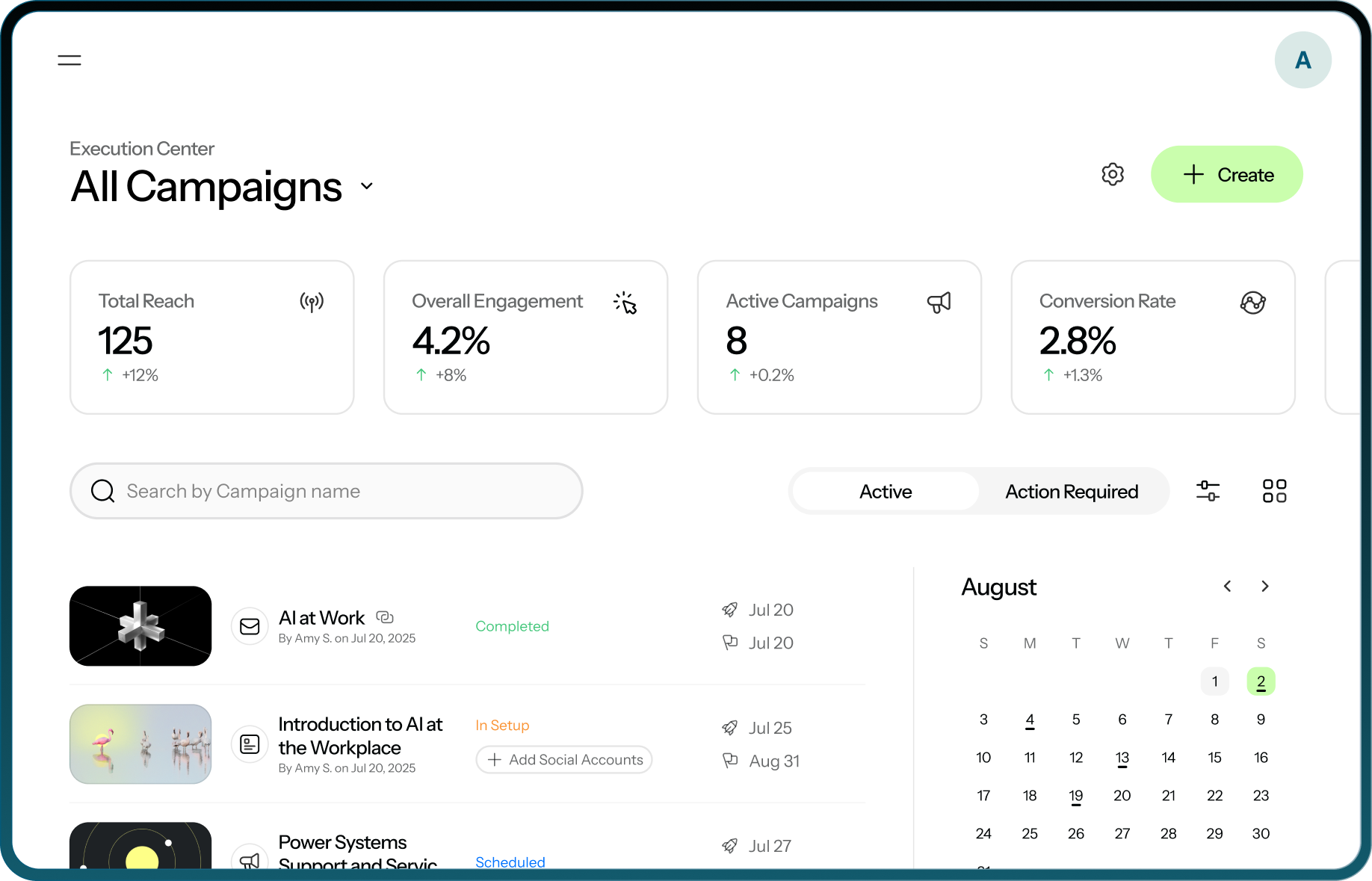Select August 1 on calendar

point(1214,681)
